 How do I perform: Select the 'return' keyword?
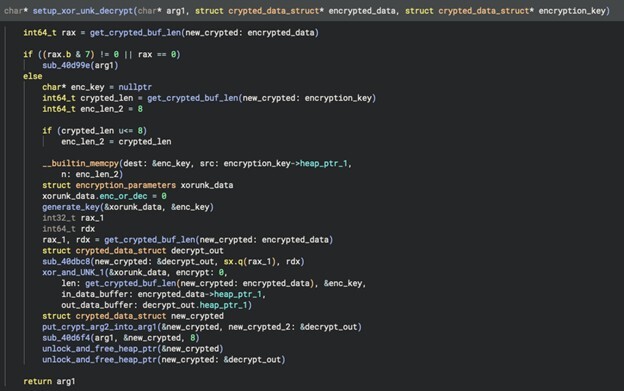(37, 381)
